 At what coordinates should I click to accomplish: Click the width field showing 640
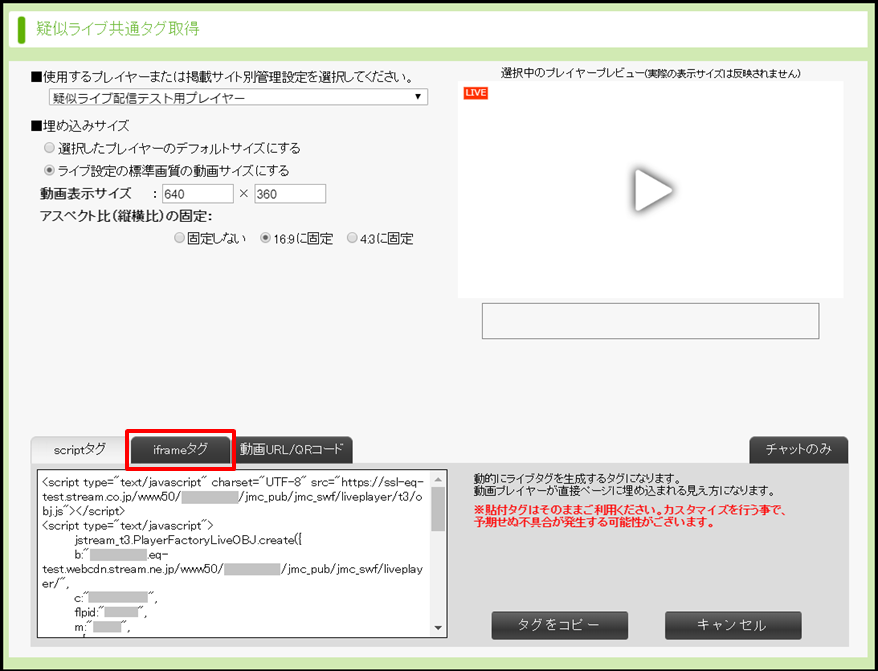point(198,194)
